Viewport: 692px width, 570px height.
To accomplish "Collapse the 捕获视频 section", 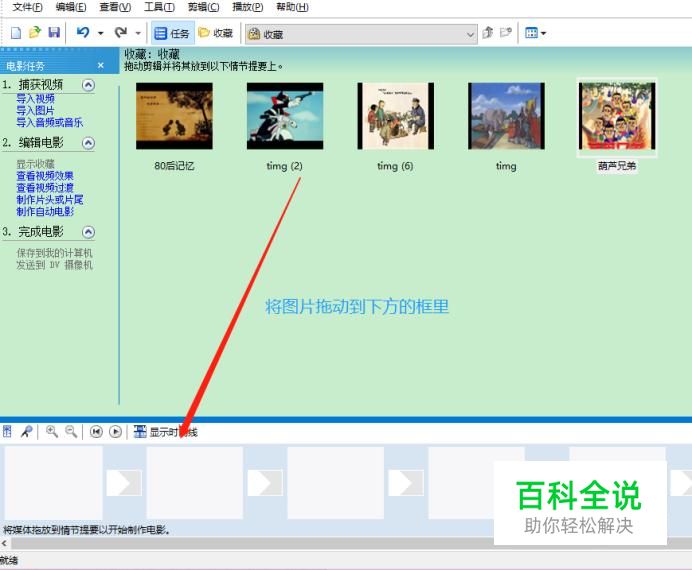I will pos(89,85).
